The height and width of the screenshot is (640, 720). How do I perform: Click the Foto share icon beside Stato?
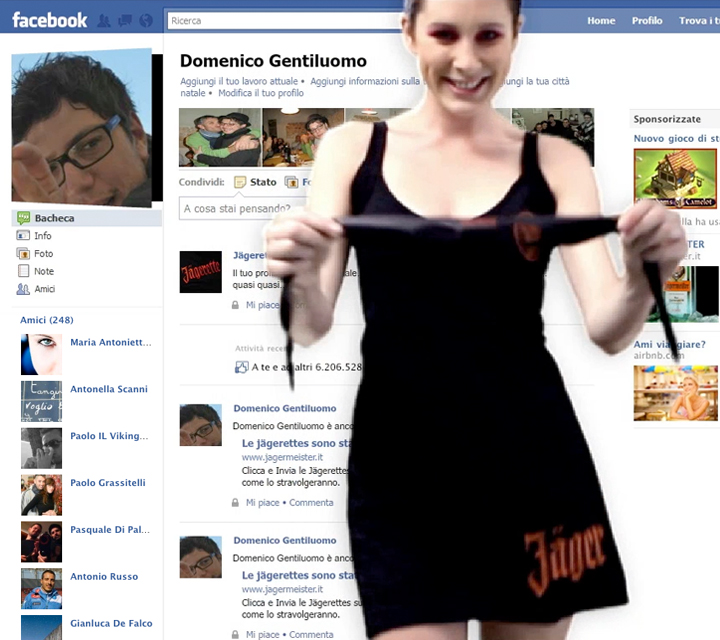pos(291,182)
